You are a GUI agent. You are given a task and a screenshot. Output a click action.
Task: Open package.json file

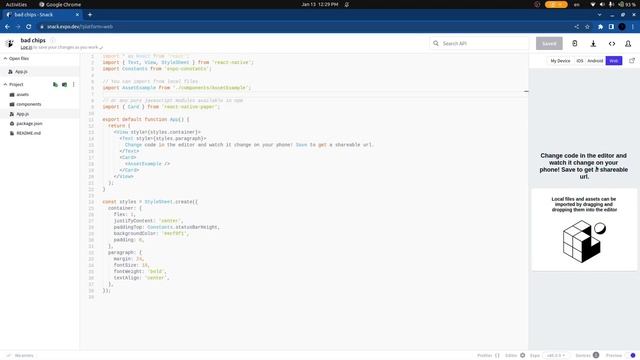tap(40, 124)
